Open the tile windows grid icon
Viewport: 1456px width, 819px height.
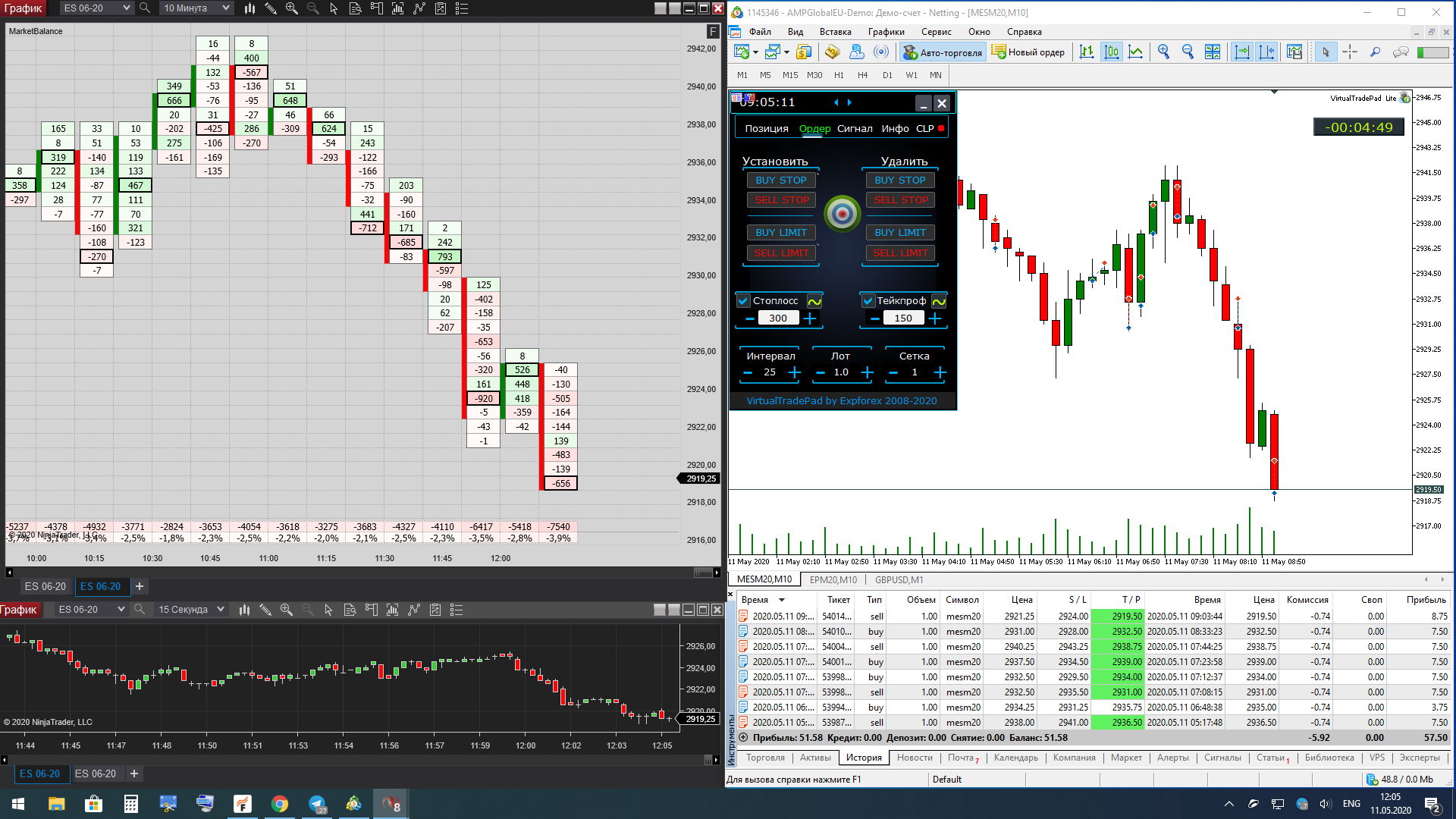pos(1213,52)
